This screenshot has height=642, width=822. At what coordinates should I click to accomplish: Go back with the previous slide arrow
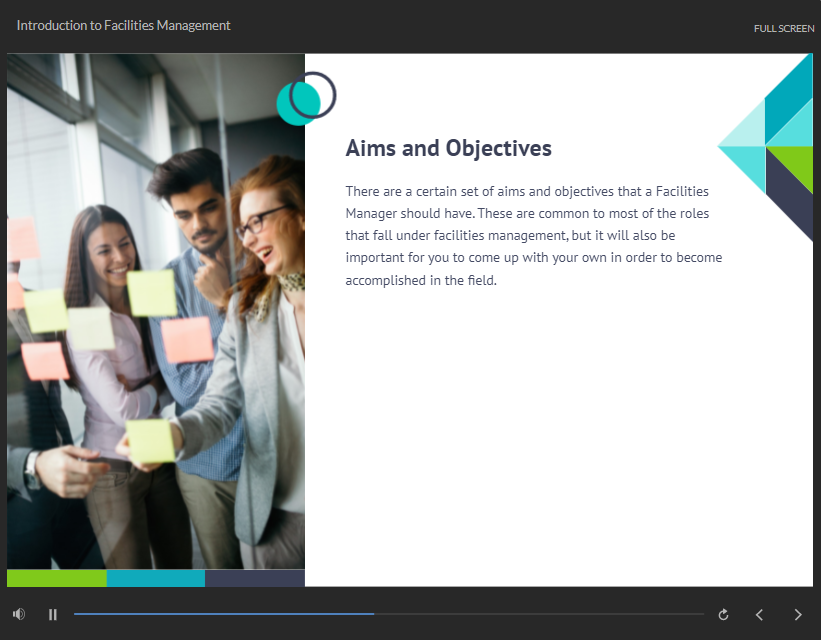point(759,615)
